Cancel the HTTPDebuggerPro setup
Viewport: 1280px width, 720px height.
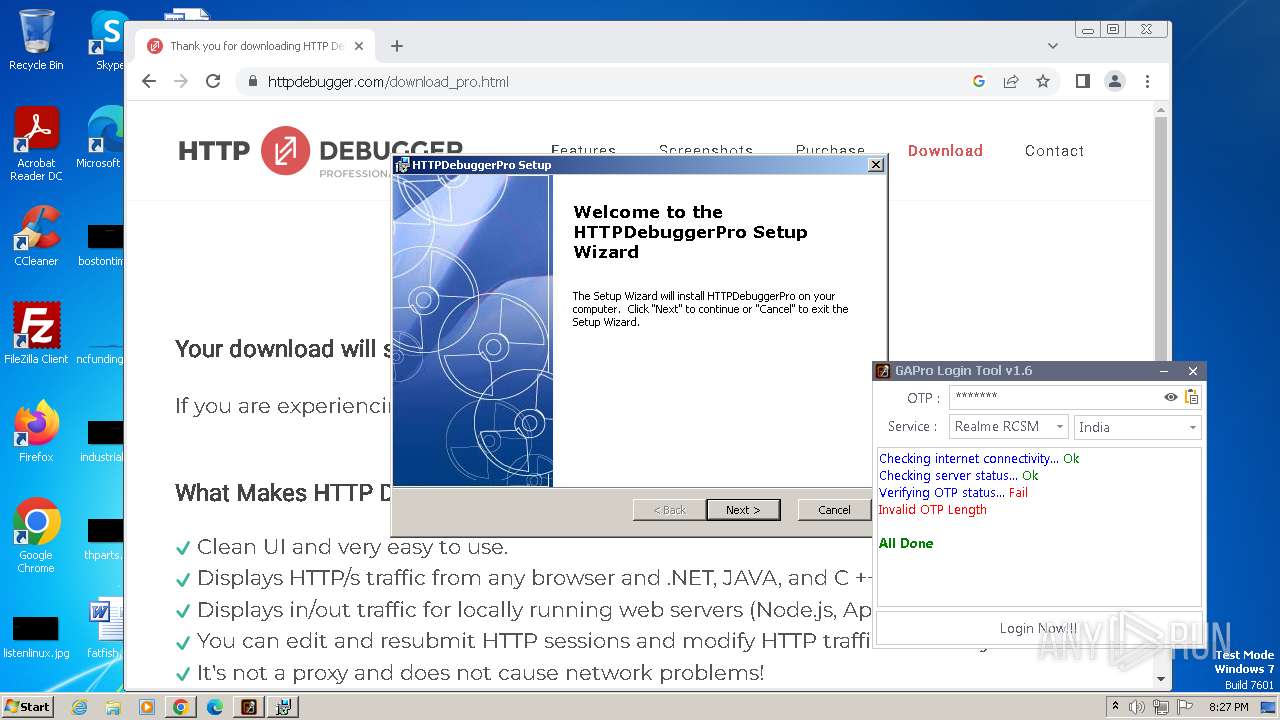click(x=834, y=510)
